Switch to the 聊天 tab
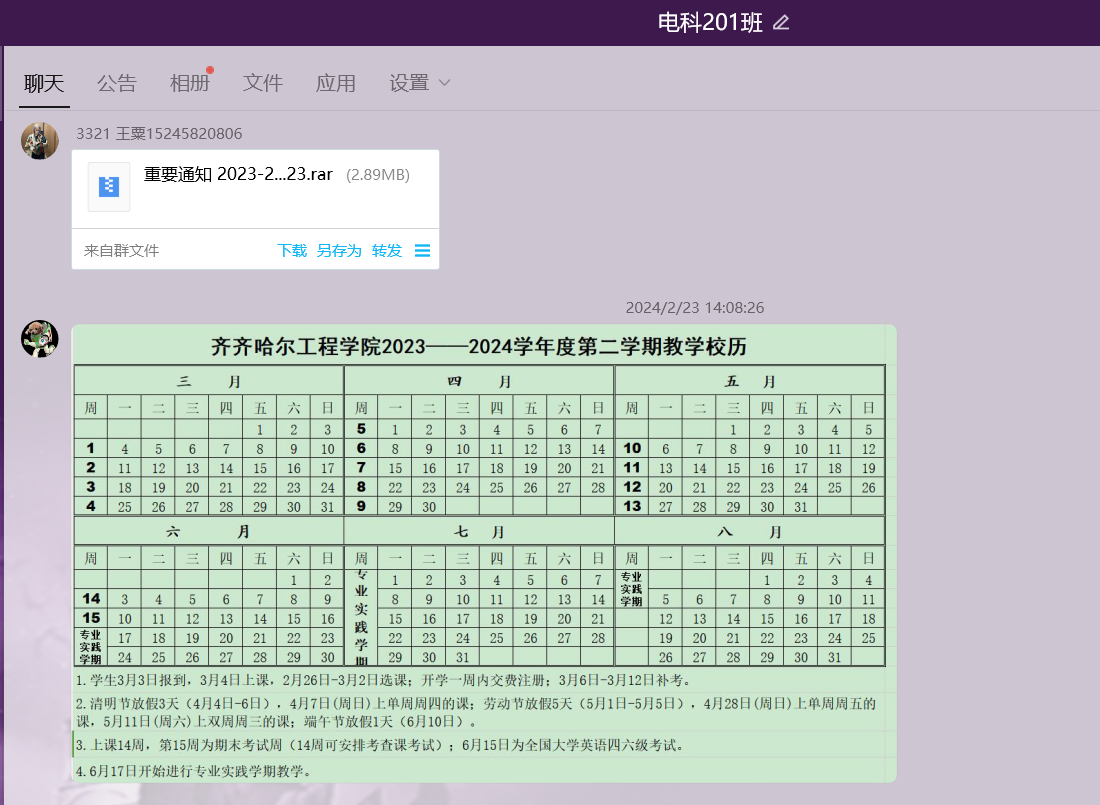The width and height of the screenshot is (1100, 805). 44,83
